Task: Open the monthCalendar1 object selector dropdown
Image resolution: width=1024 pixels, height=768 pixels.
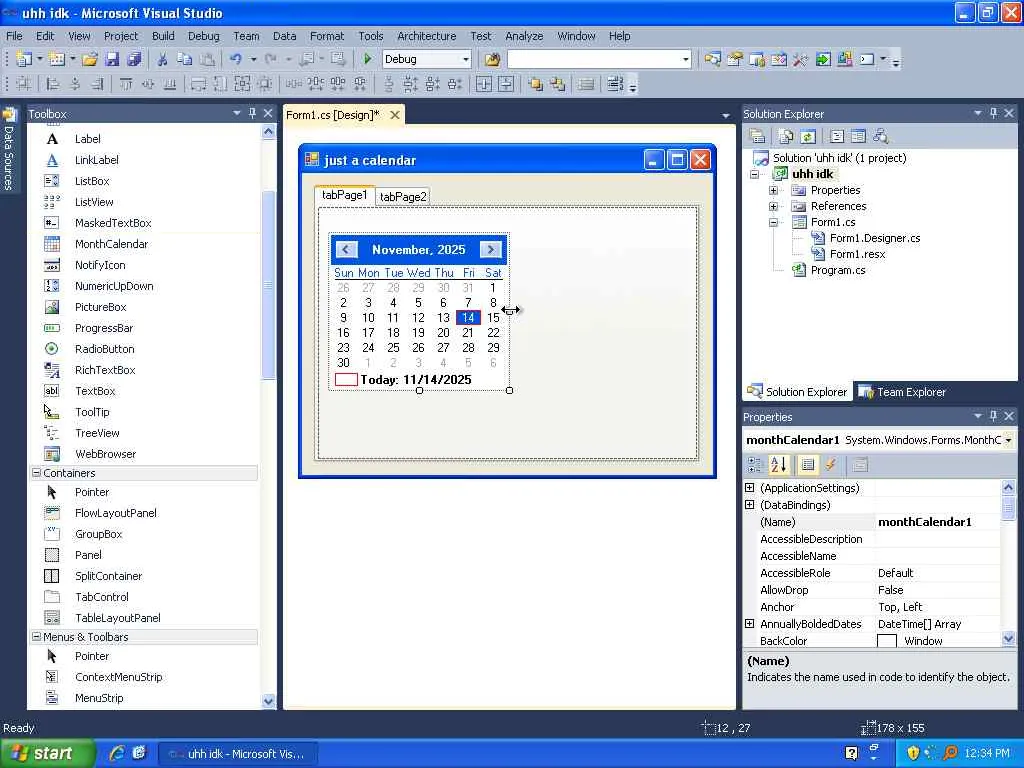Action: 1008,440
